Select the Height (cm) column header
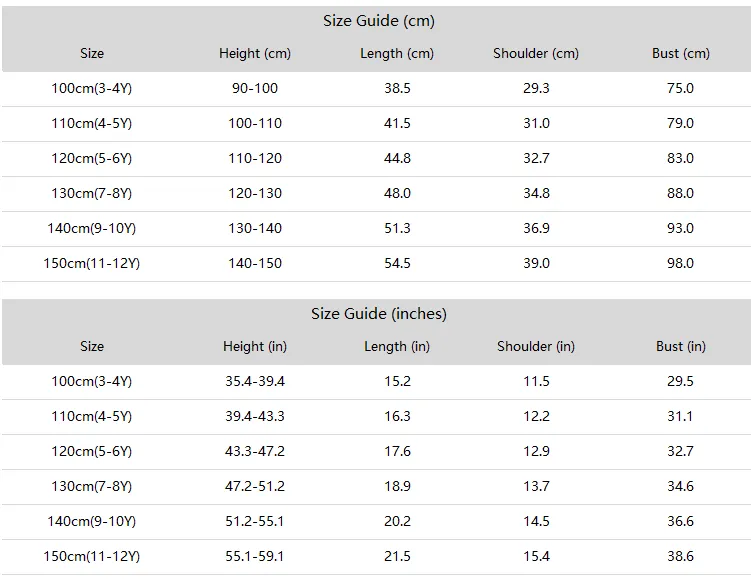Image resolution: width=751 pixels, height=579 pixels. [255, 54]
